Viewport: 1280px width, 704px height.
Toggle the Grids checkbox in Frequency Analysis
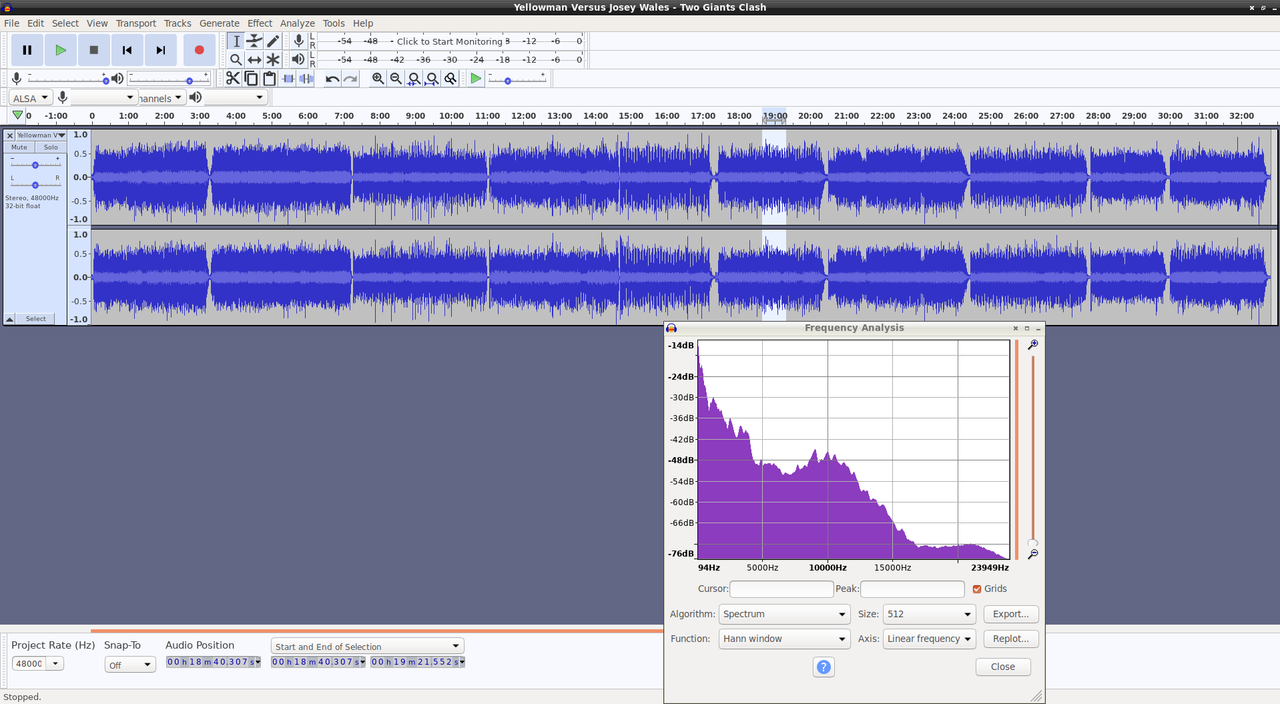tap(977, 589)
